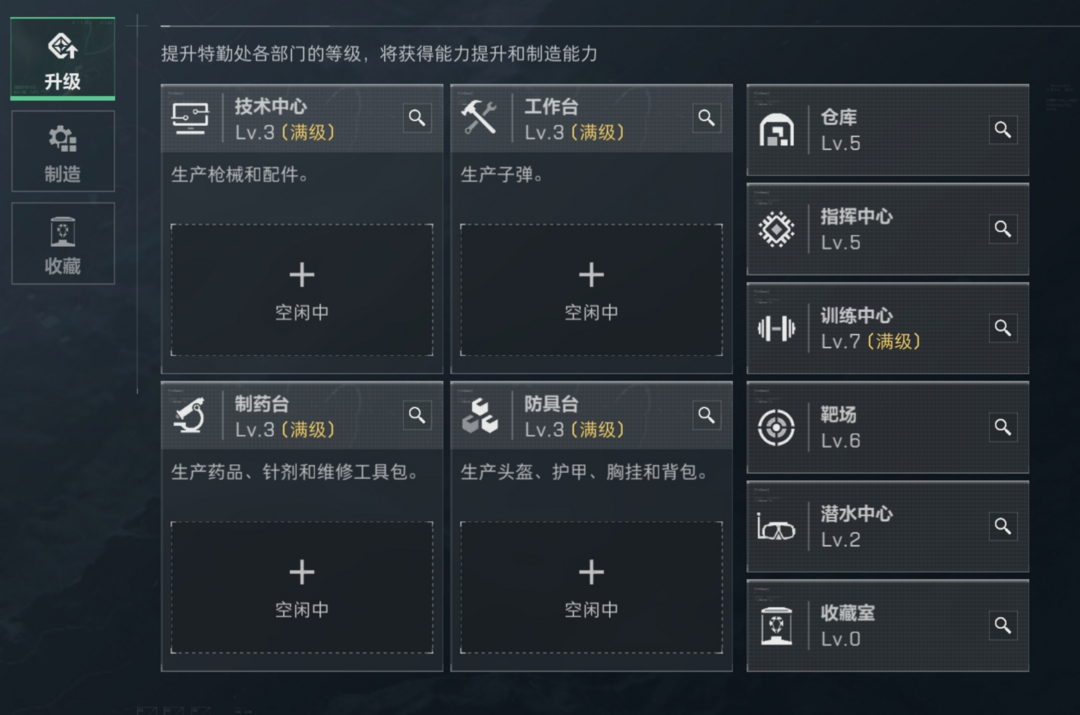Open 防具台 details with magnifier icon
The height and width of the screenshot is (715, 1080).
tap(706, 415)
